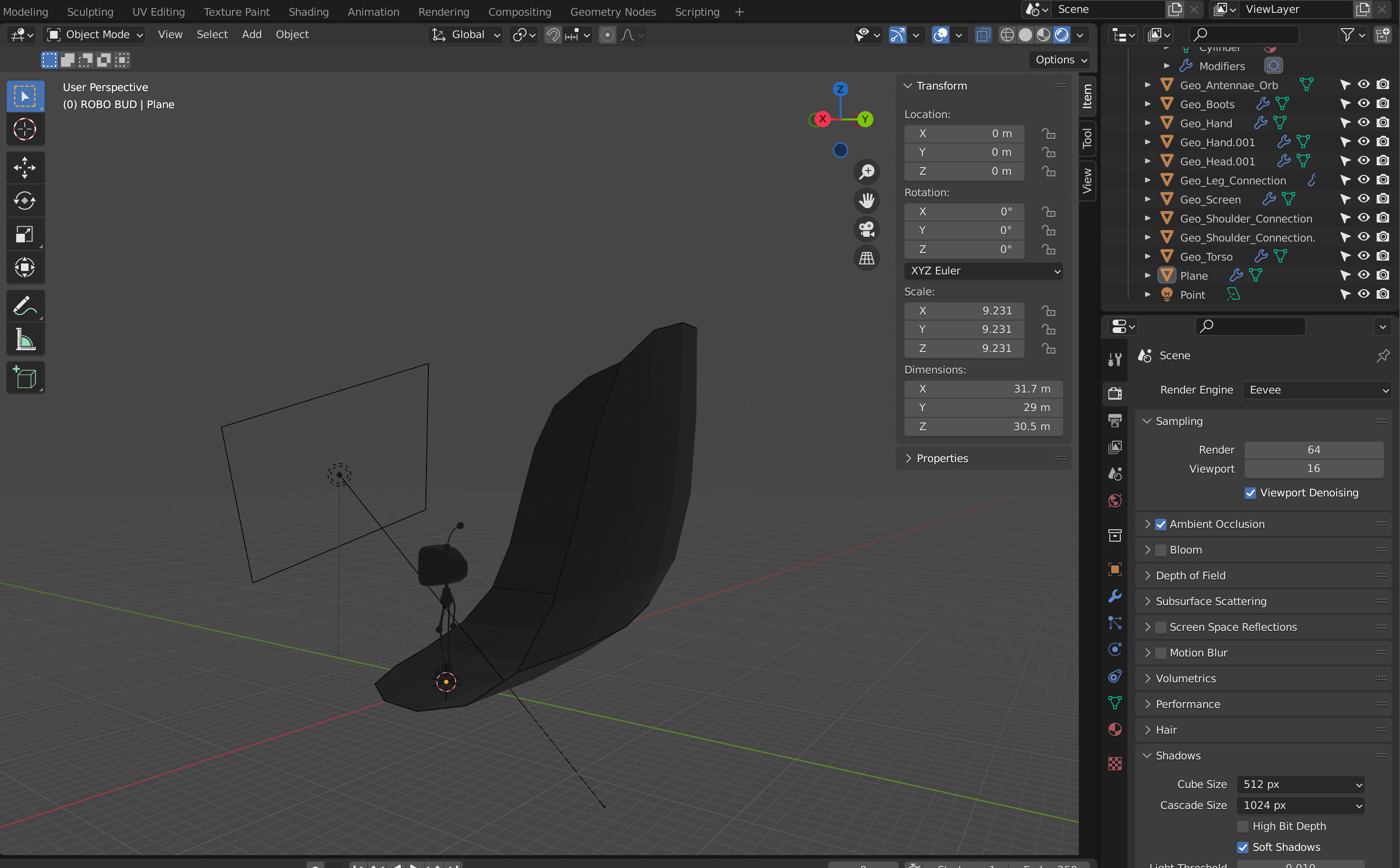Disable Ambient Occlusion checkbox
The height and width of the screenshot is (868, 1400).
point(1160,524)
